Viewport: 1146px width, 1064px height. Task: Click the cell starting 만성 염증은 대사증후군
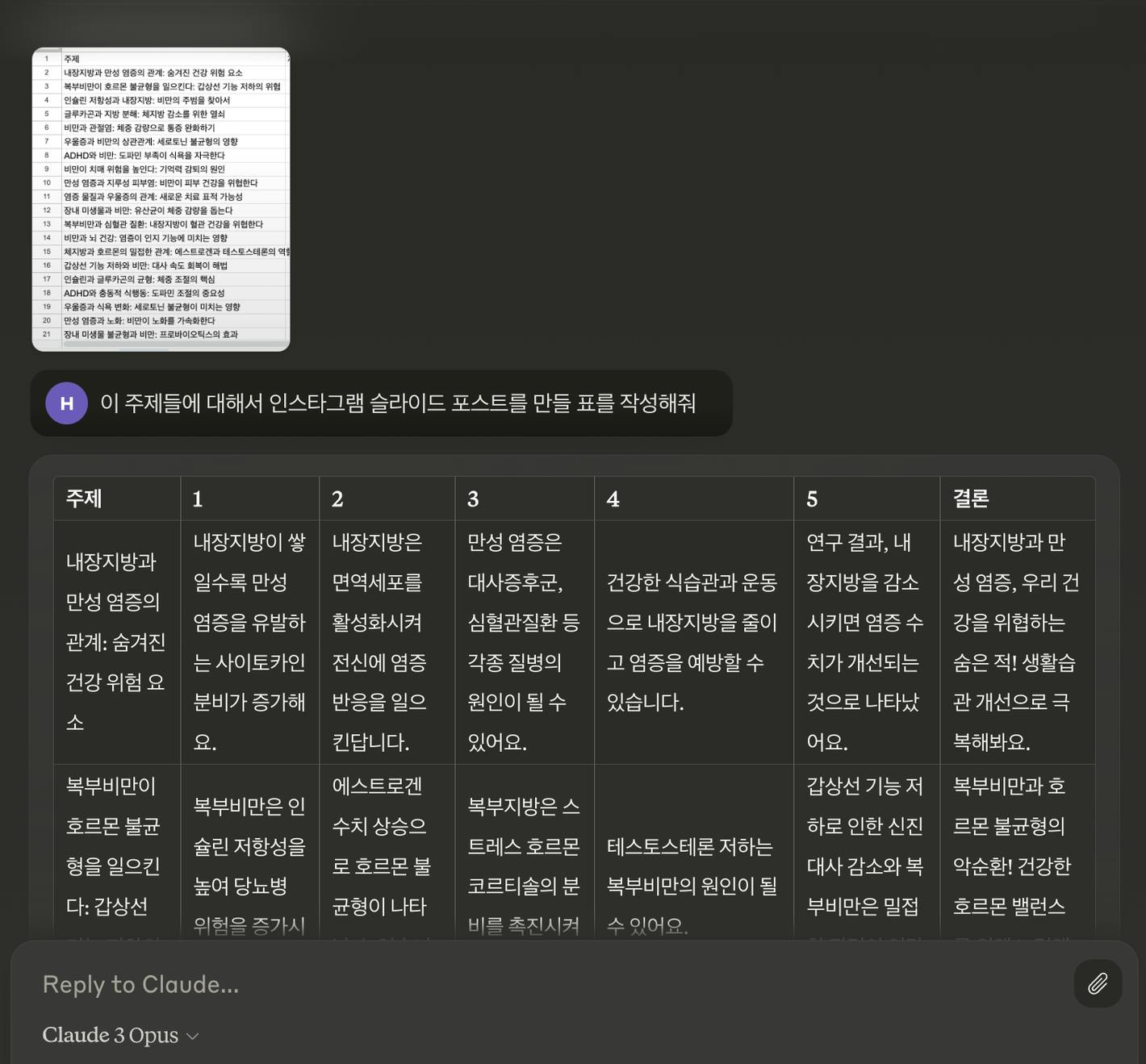click(525, 642)
